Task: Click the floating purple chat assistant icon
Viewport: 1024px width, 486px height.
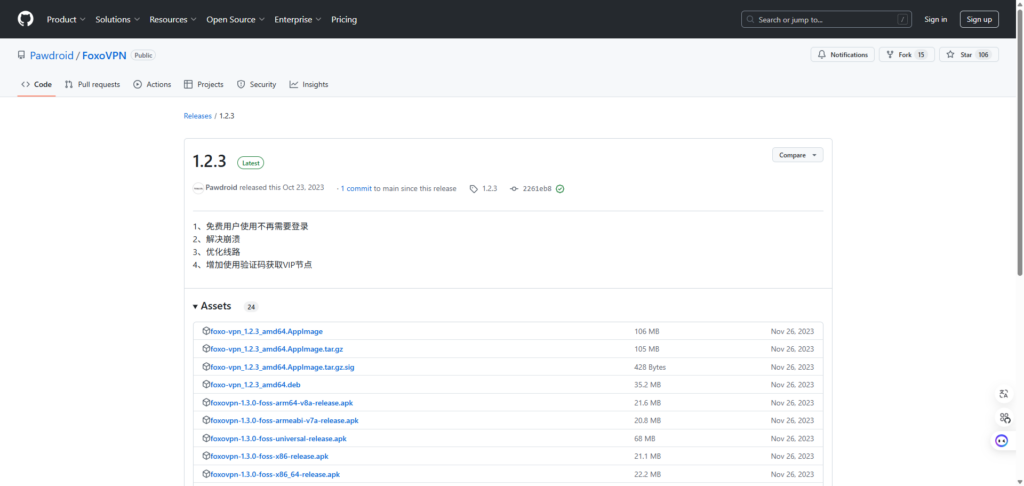Action: point(1002,441)
